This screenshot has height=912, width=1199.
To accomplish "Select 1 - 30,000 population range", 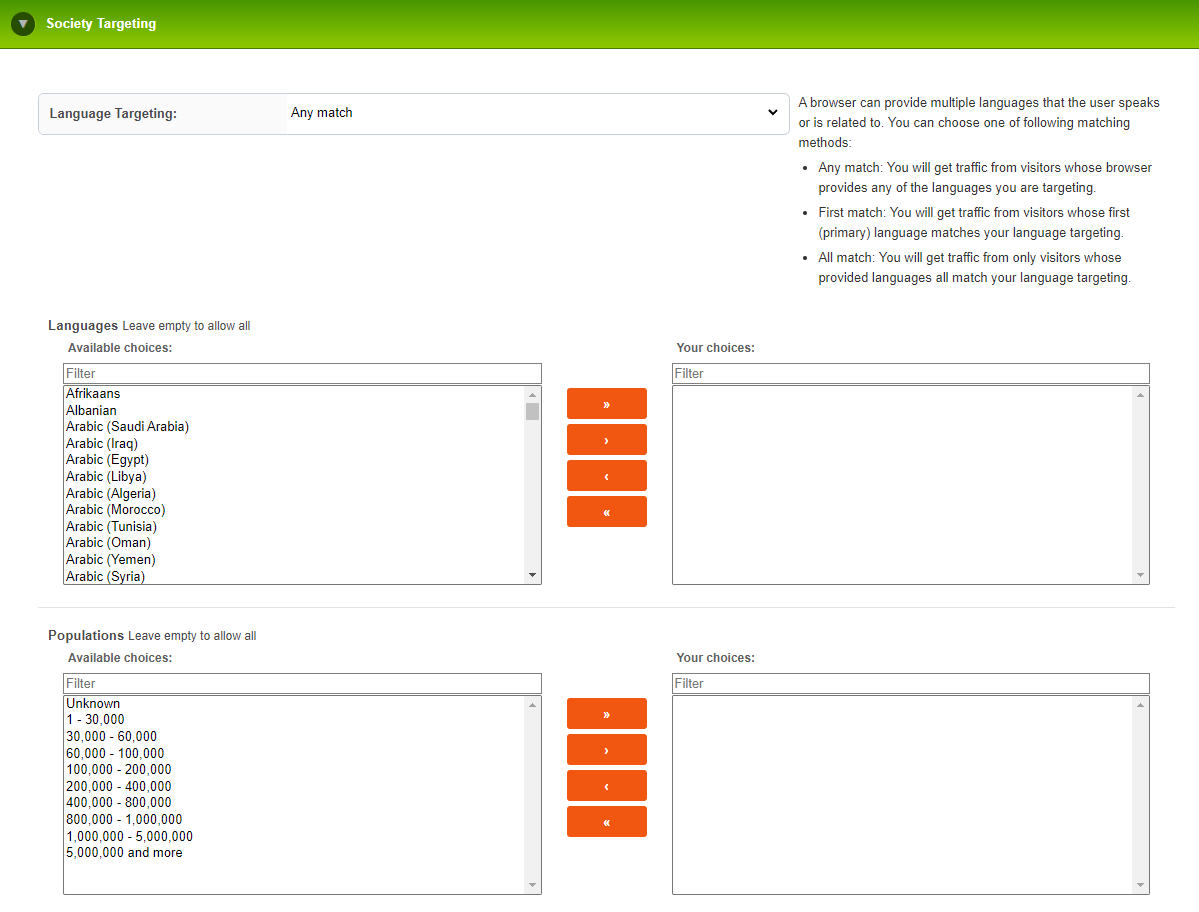I will 294,719.
